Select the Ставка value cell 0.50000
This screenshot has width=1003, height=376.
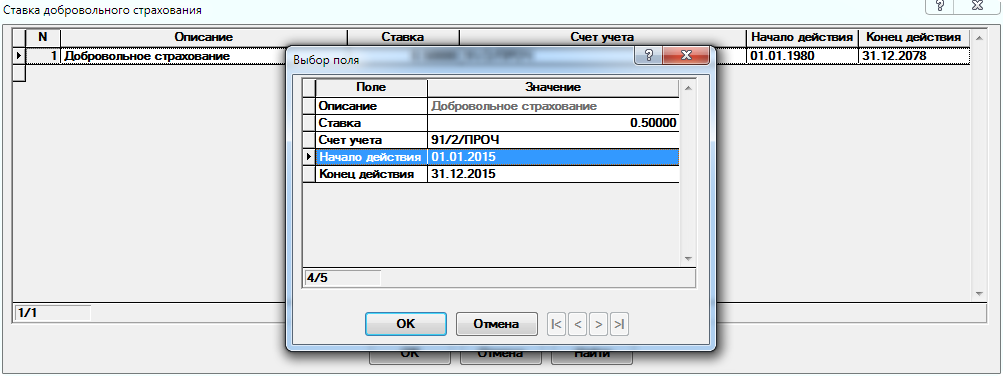tap(553, 123)
